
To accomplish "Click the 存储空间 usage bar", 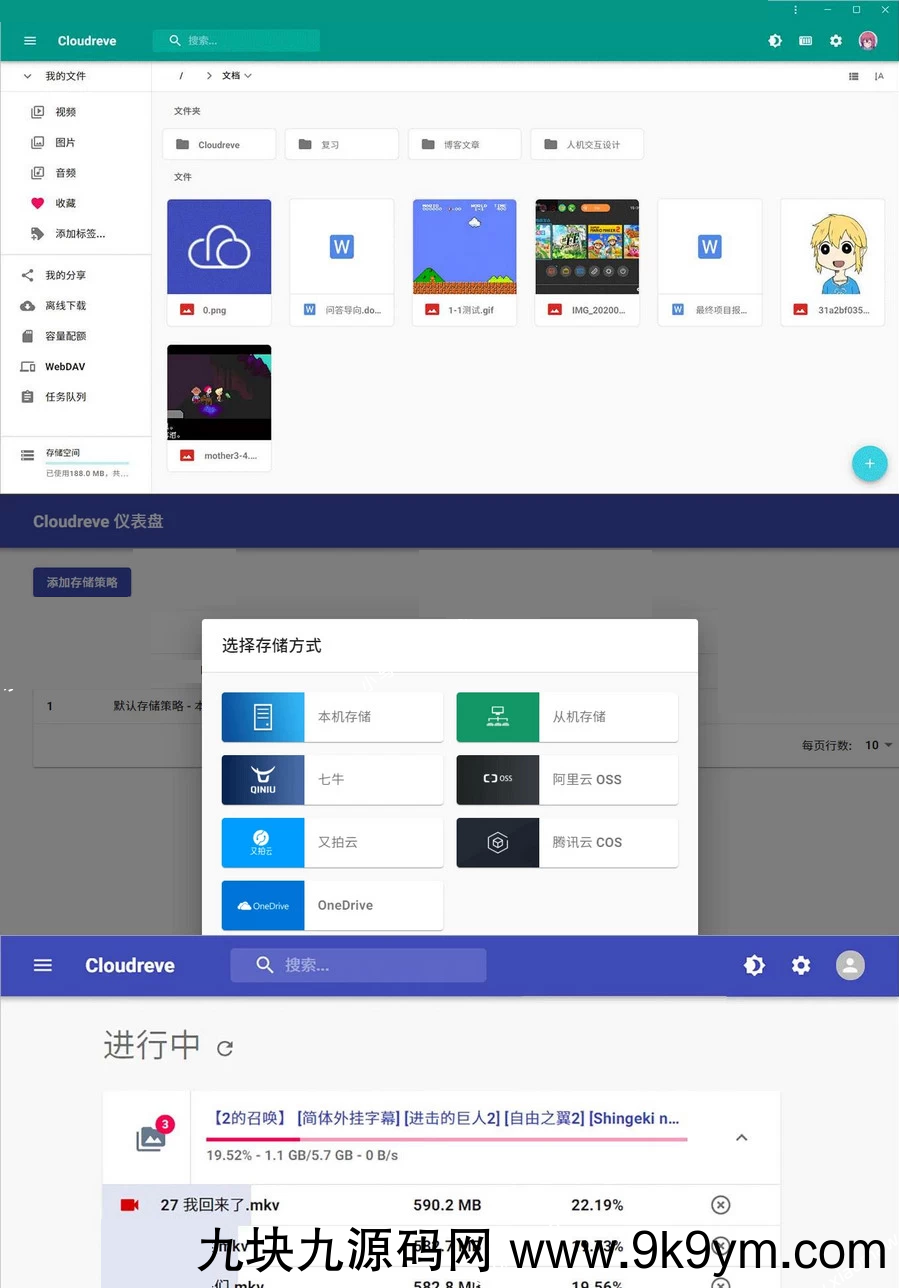I will [86, 462].
